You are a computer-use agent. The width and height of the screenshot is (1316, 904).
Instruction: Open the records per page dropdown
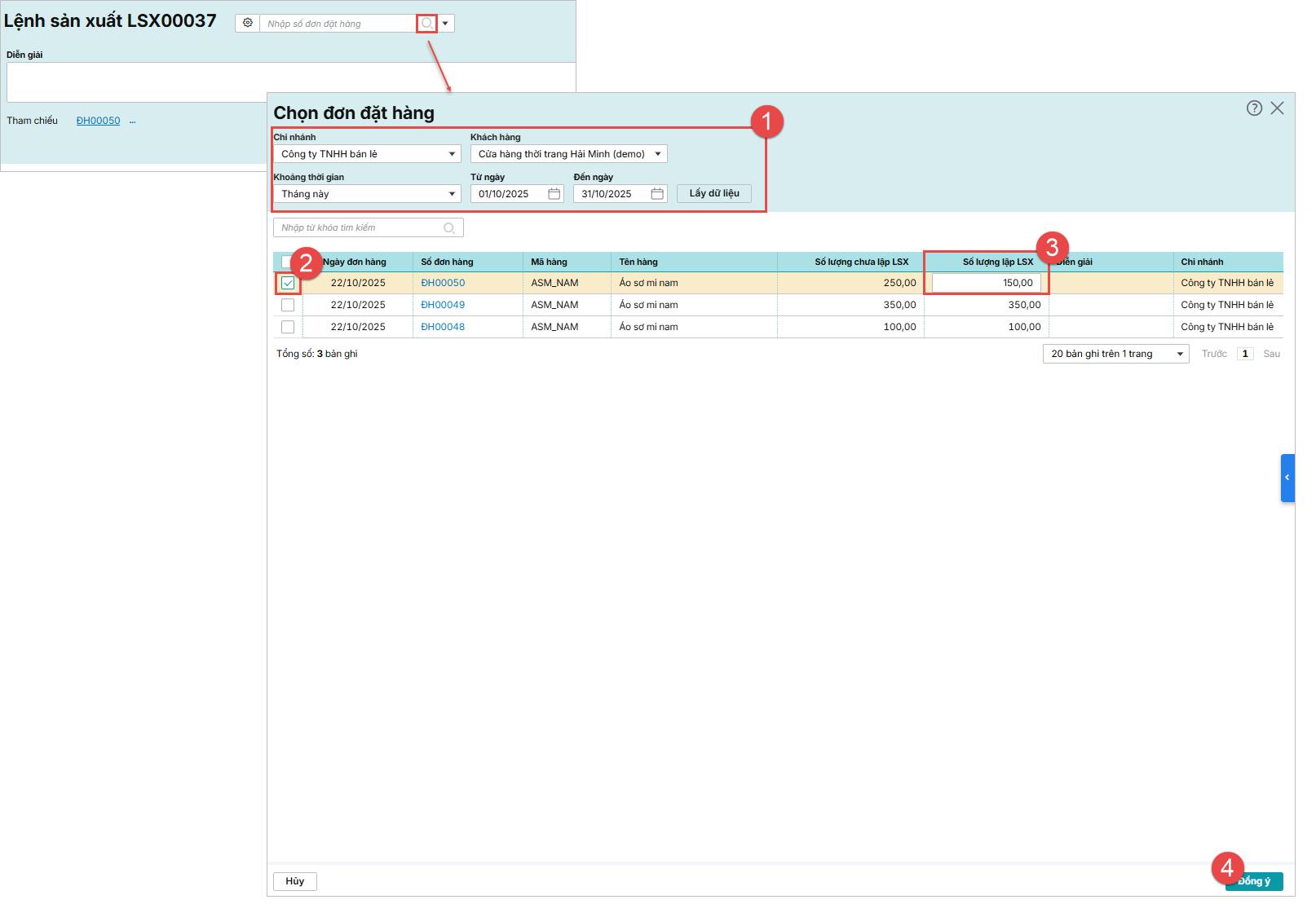coord(1115,354)
